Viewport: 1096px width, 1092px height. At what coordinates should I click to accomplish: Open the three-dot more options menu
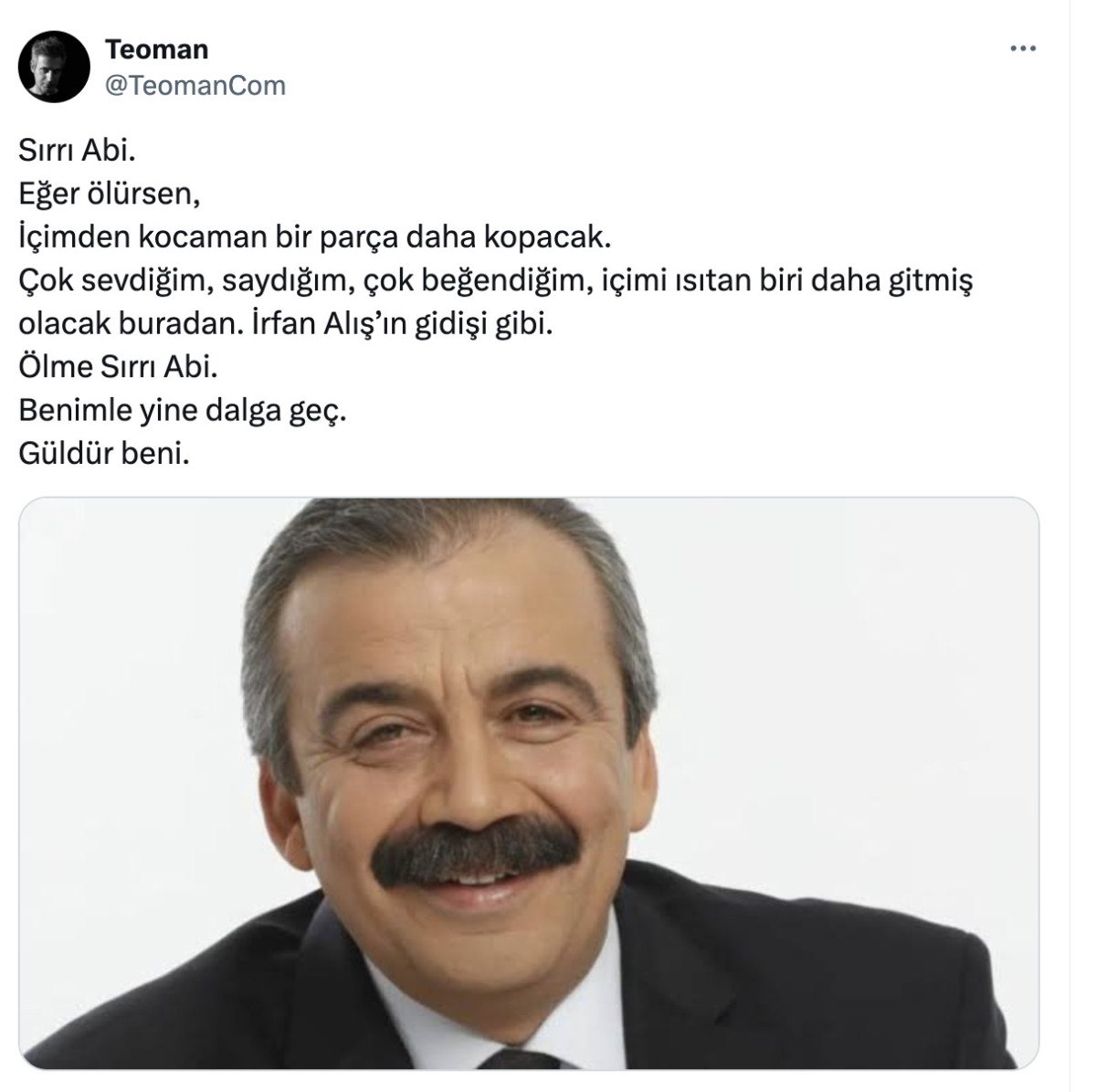(x=1023, y=49)
